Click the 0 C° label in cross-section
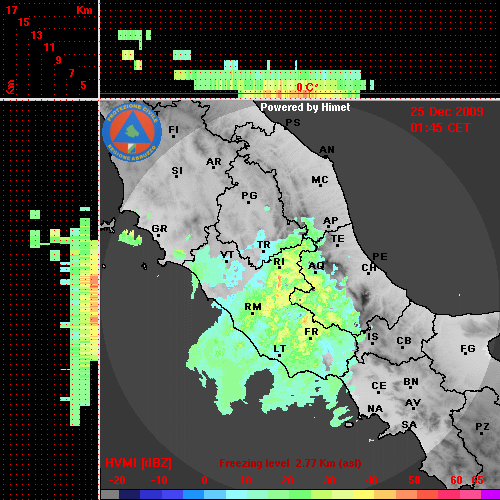The image size is (500, 500). [x=307, y=87]
